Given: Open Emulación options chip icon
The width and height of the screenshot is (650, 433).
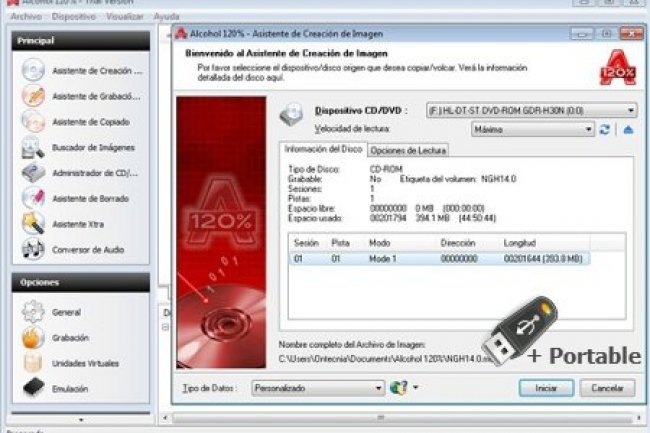Looking at the screenshot, I should (33, 388).
